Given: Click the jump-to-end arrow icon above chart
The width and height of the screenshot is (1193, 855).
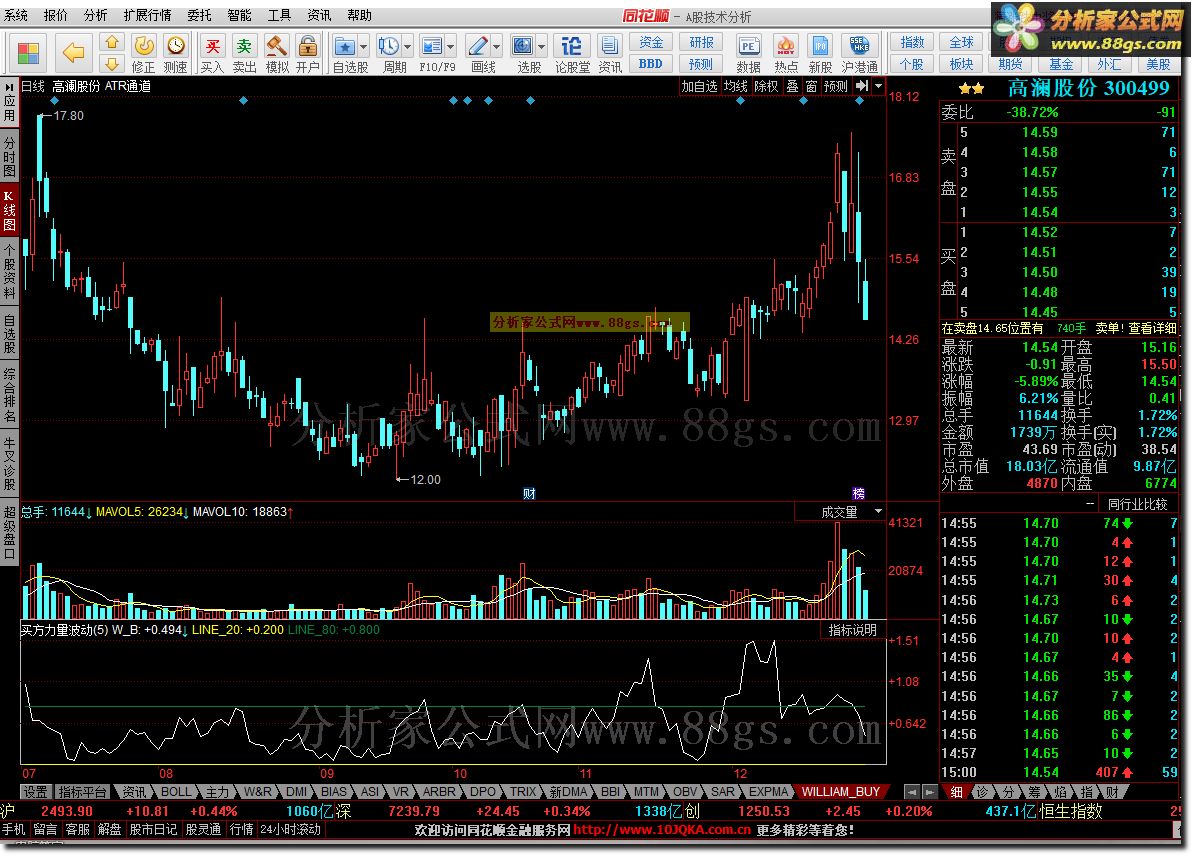Looking at the screenshot, I should (861, 87).
